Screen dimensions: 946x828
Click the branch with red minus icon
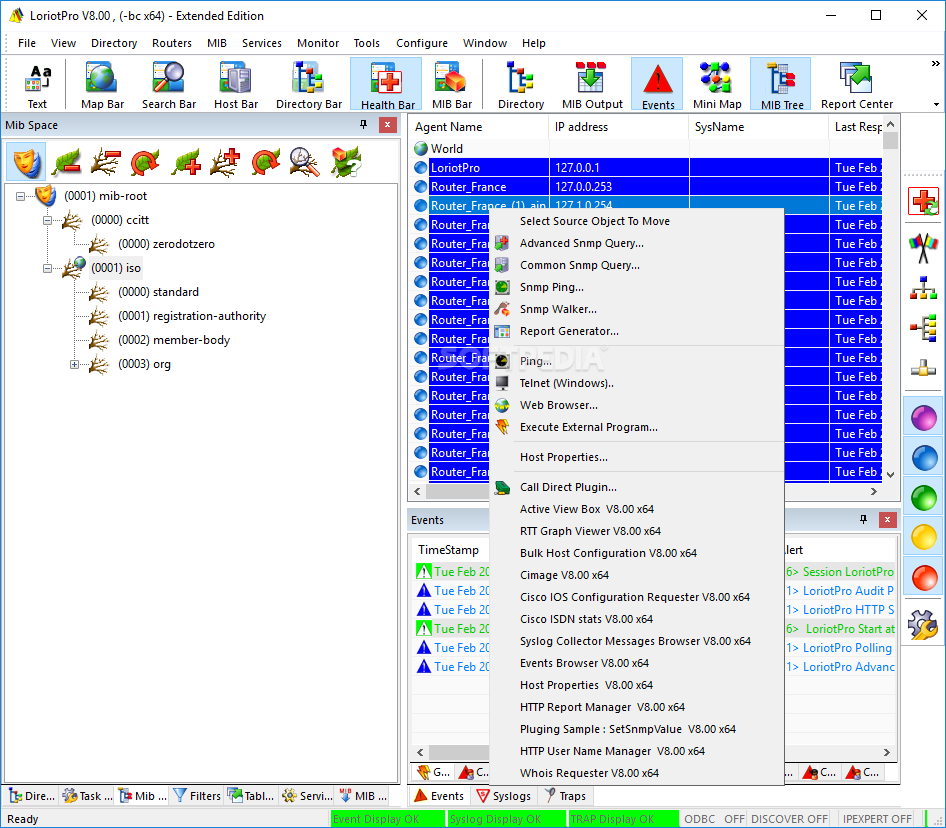106,162
